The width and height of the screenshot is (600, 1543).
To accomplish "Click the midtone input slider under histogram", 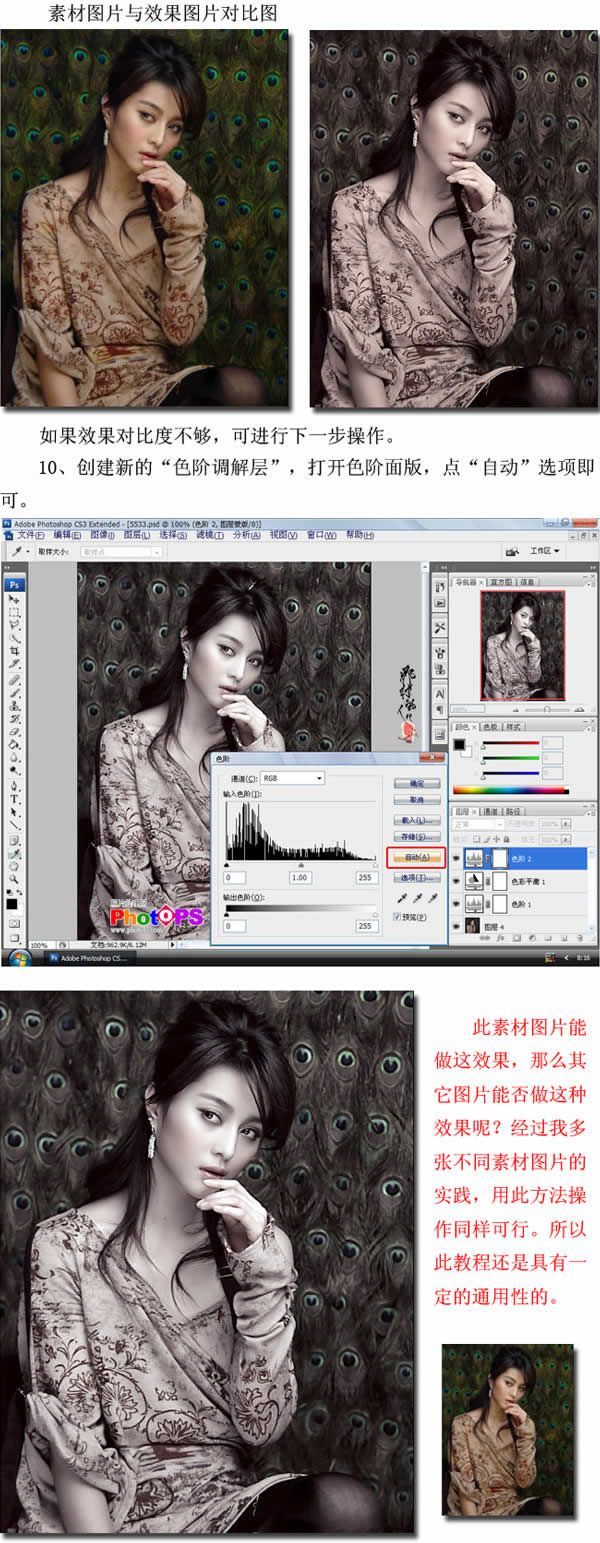I will (x=301, y=865).
